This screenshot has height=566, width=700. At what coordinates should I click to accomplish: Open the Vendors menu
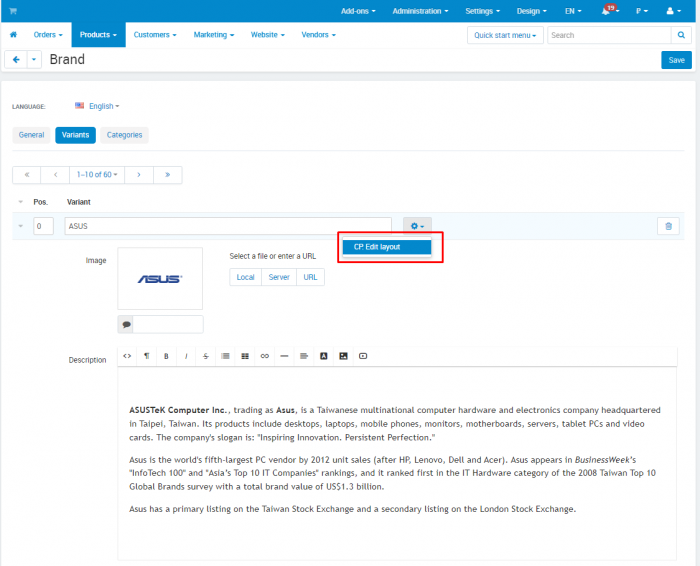click(318, 35)
